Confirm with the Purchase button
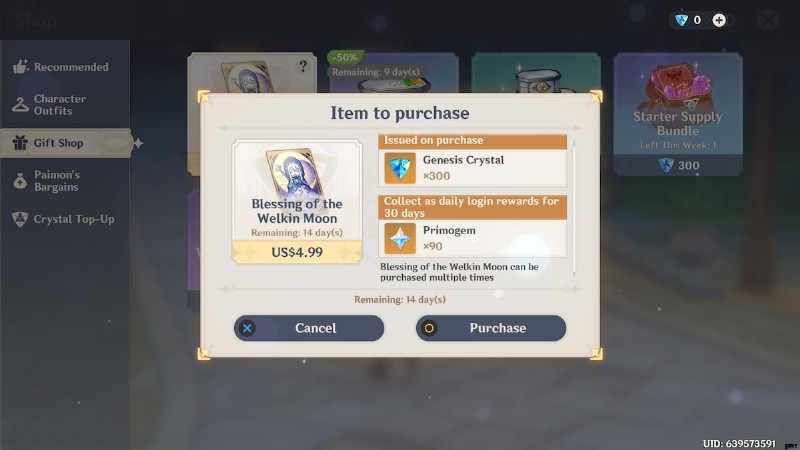 tap(491, 328)
